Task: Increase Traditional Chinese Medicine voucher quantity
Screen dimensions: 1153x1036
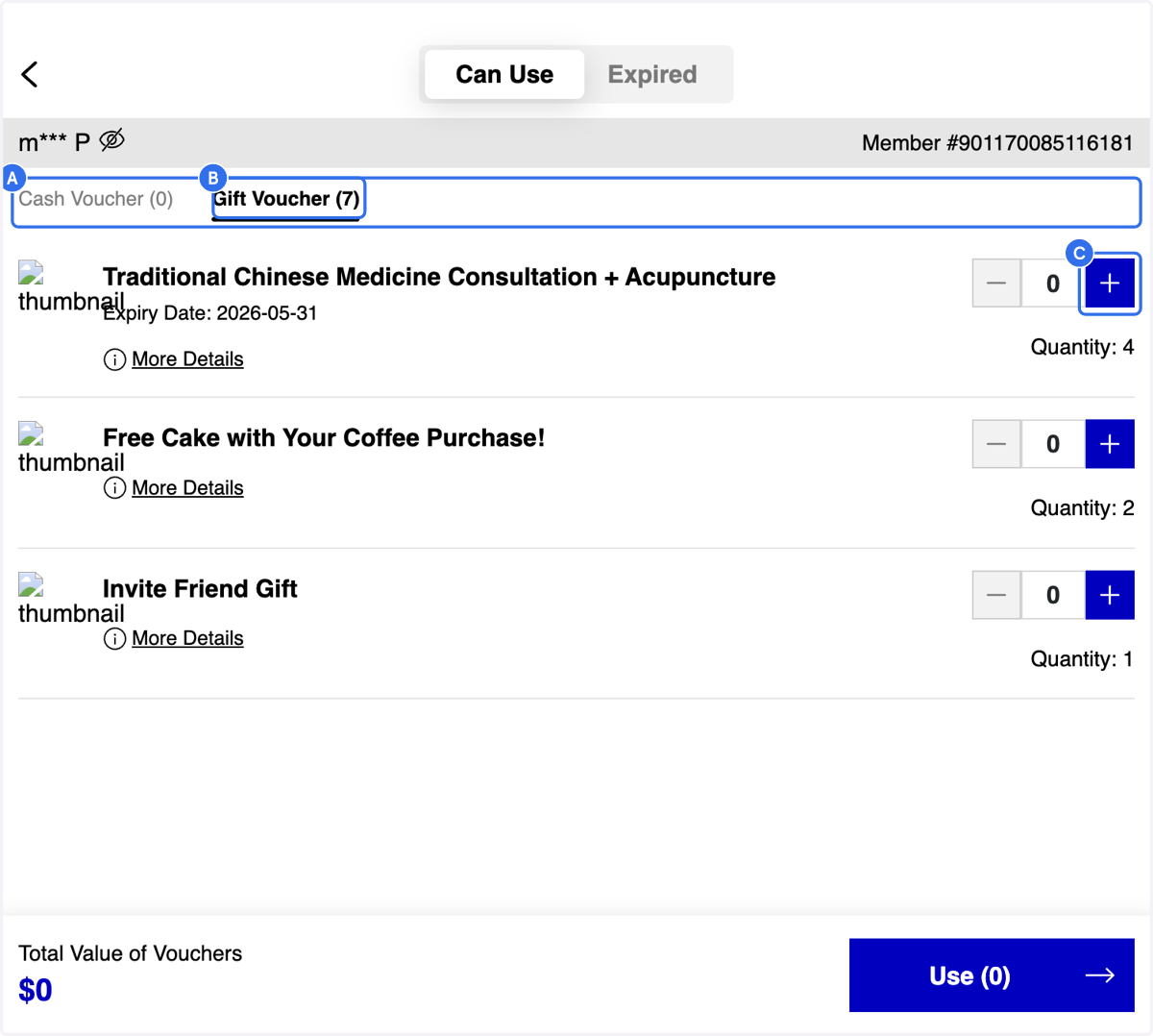Action: [x=1110, y=284]
